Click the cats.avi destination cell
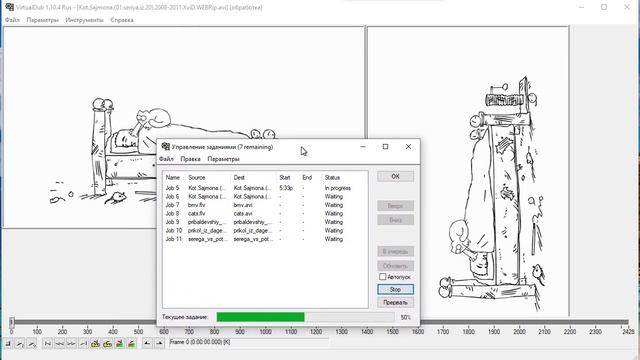The height and width of the screenshot is (360, 640). coord(243,213)
